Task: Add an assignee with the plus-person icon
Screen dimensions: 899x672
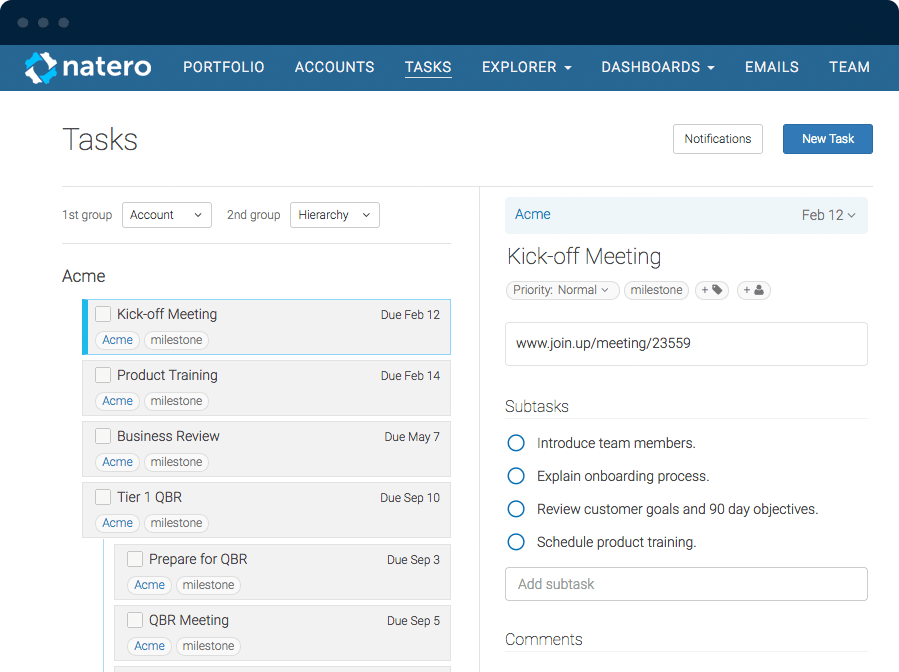Action: 753,290
